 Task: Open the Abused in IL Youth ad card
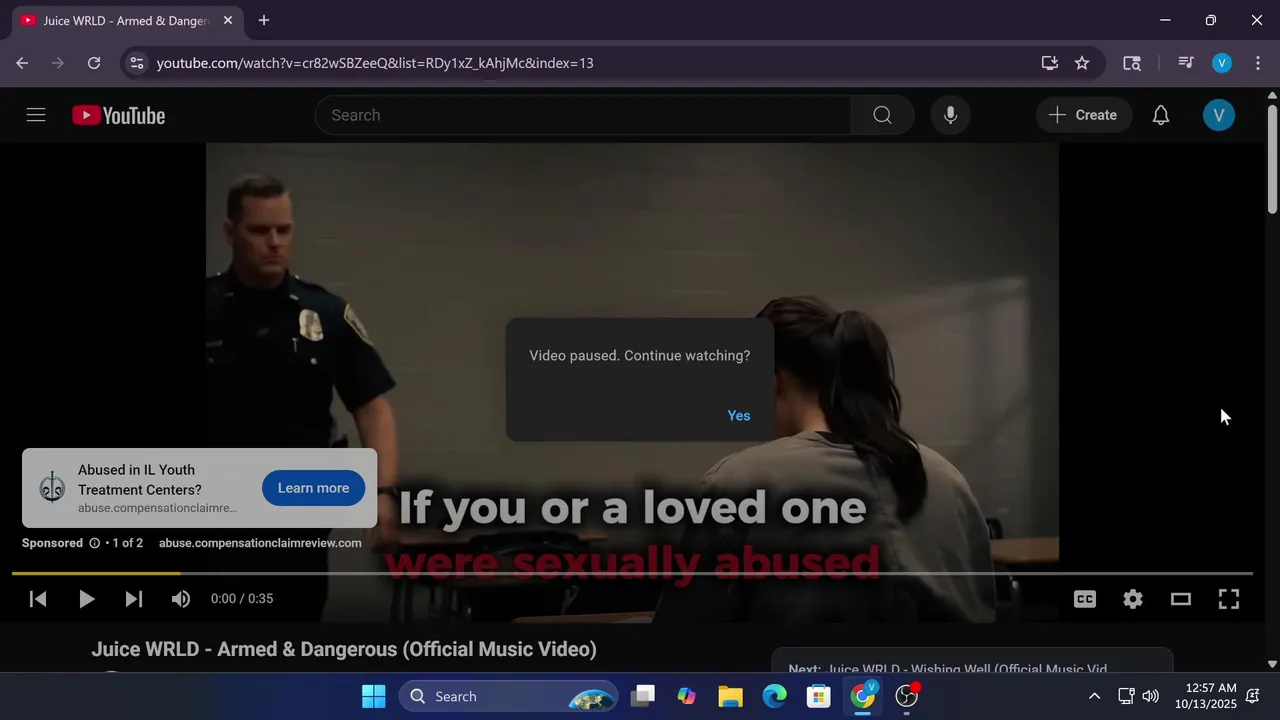199,488
